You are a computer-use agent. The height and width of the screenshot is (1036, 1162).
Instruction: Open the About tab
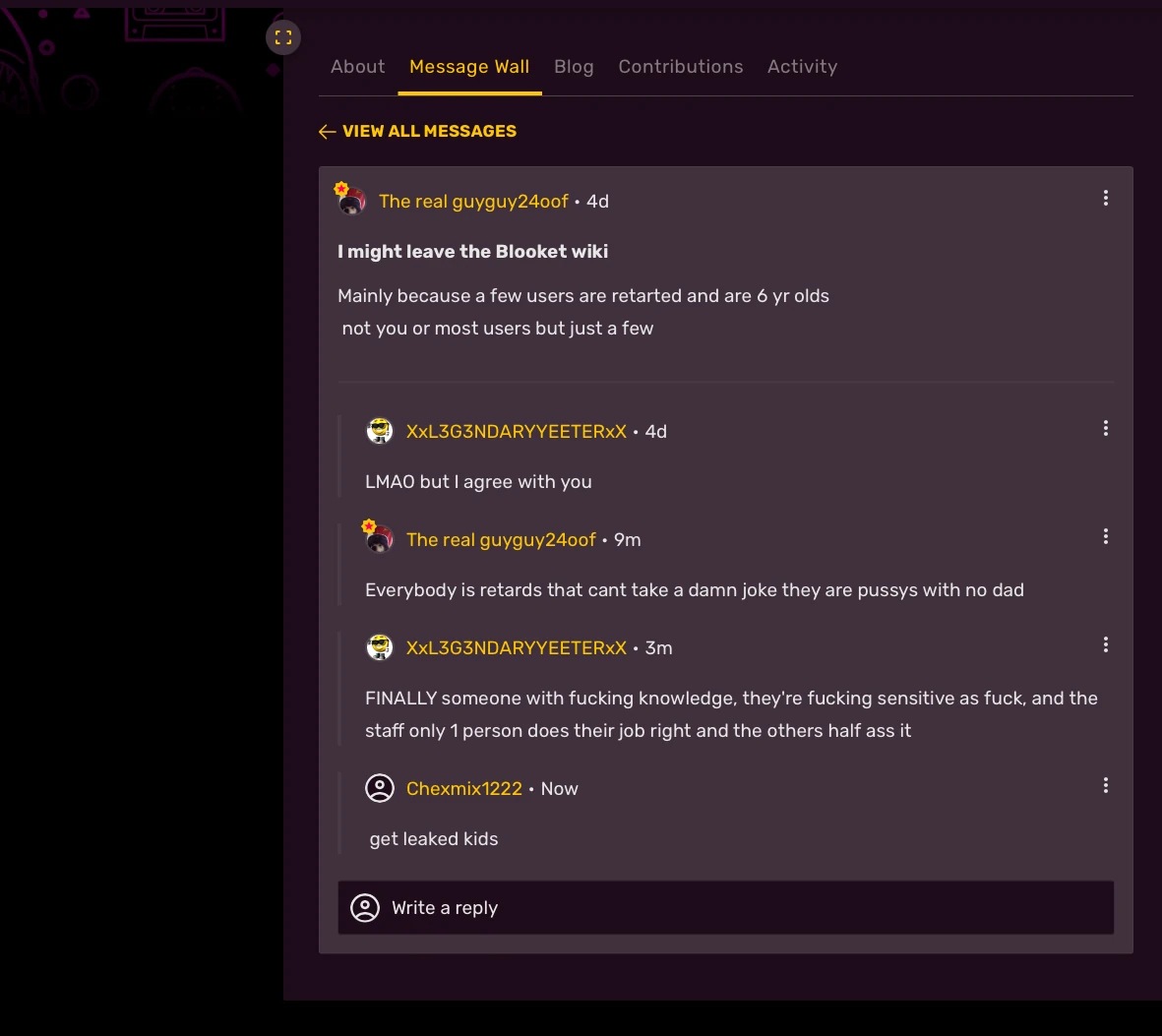357,67
